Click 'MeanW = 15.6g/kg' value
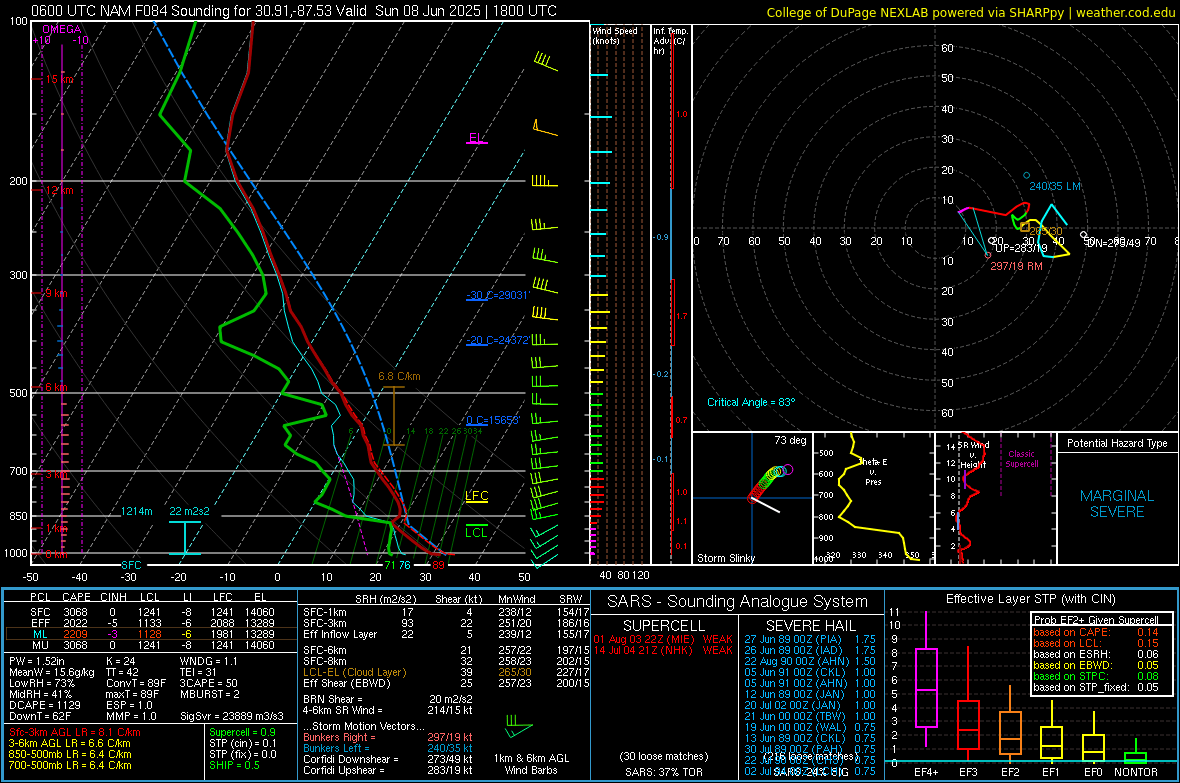The height and width of the screenshot is (783, 1180). (52, 672)
